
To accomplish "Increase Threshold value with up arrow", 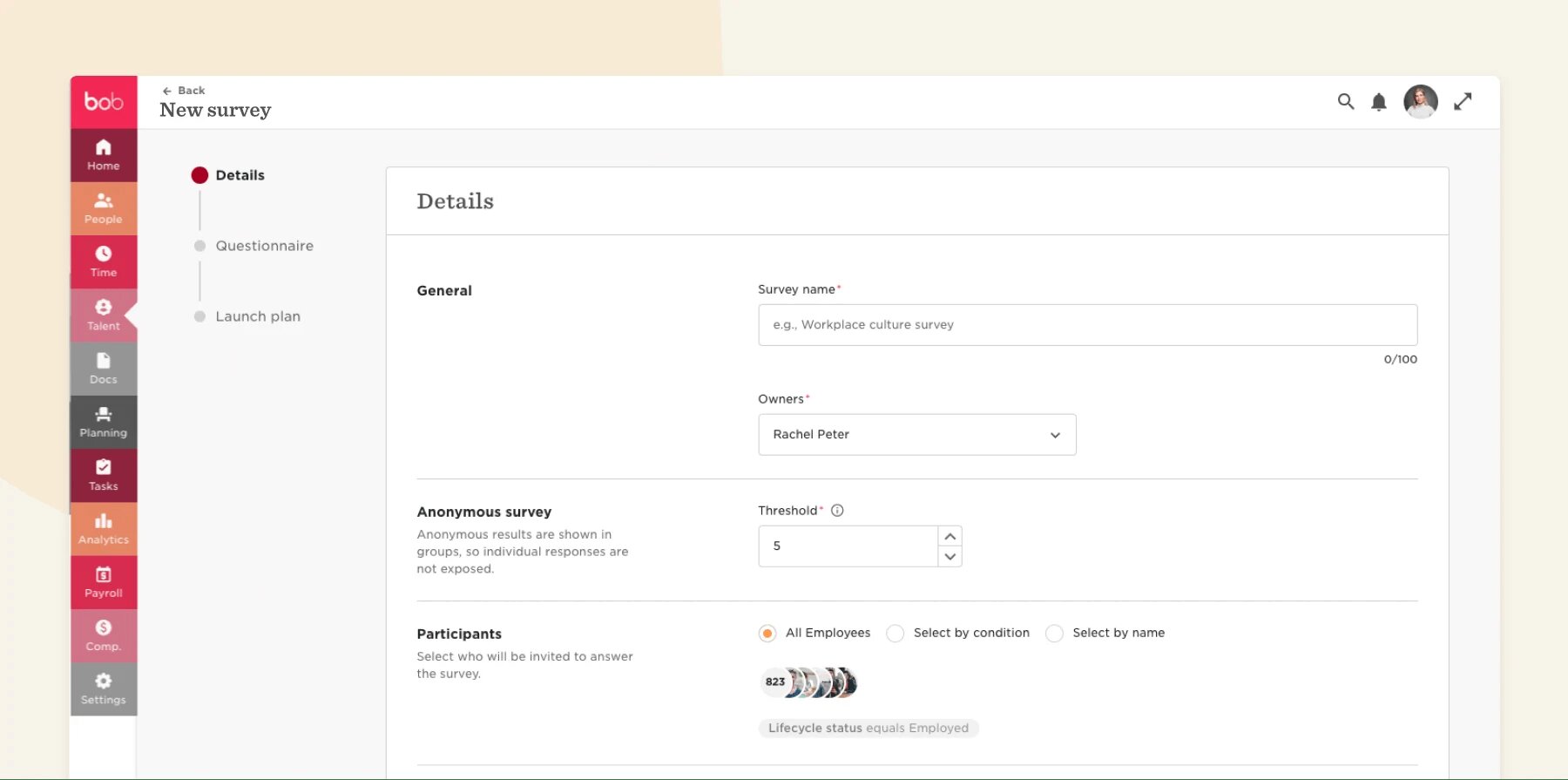I will pyautogui.click(x=950, y=536).
